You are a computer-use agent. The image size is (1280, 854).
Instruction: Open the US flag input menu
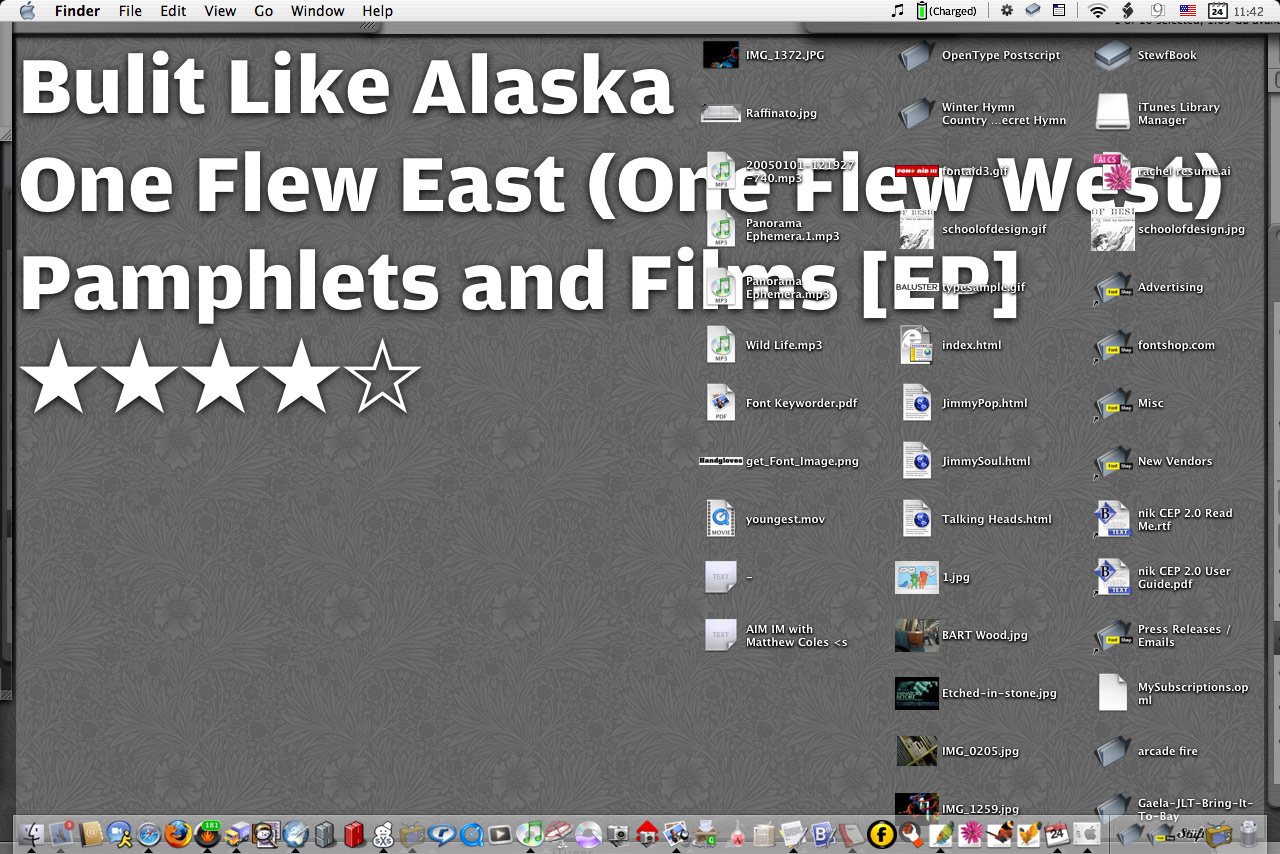(x=1187, y=11)
